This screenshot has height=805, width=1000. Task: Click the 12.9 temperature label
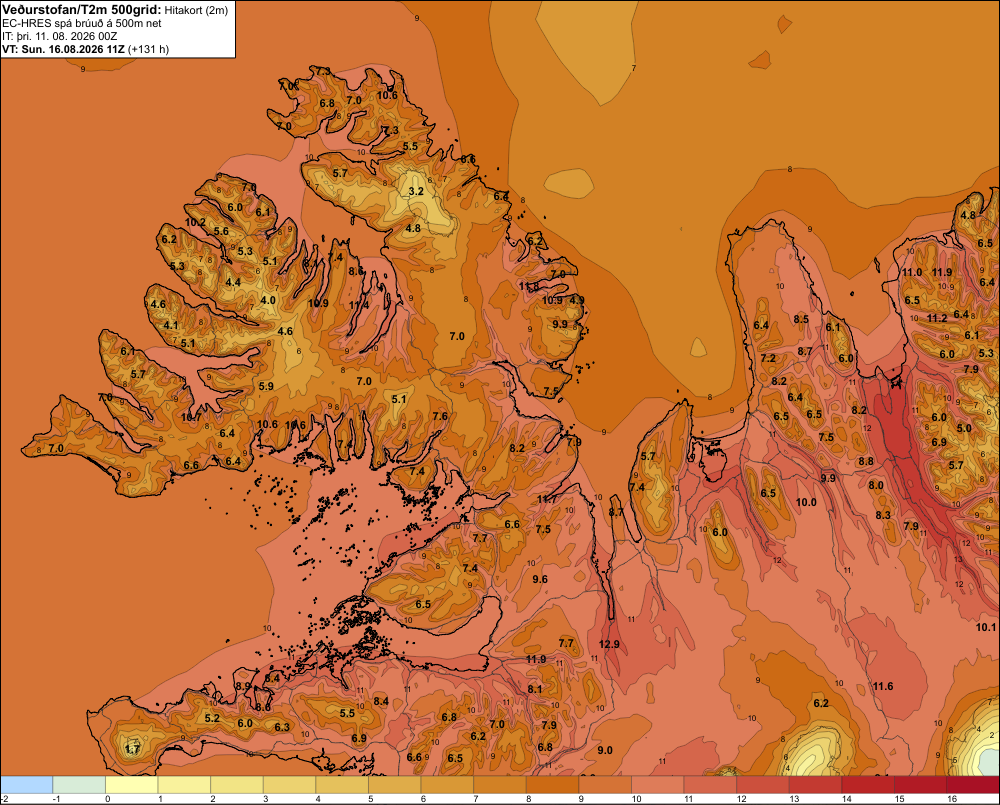(x=609, y=644)
